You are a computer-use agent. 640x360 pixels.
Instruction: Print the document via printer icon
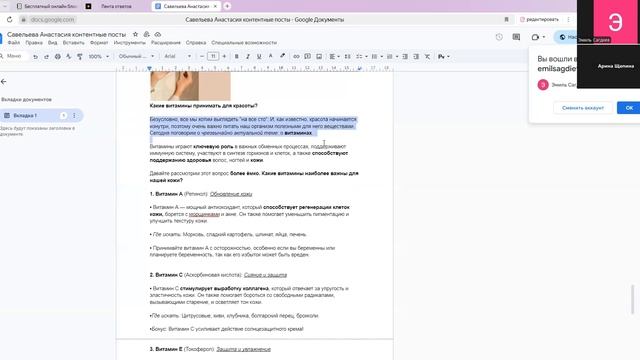click(x=58, y=56)
